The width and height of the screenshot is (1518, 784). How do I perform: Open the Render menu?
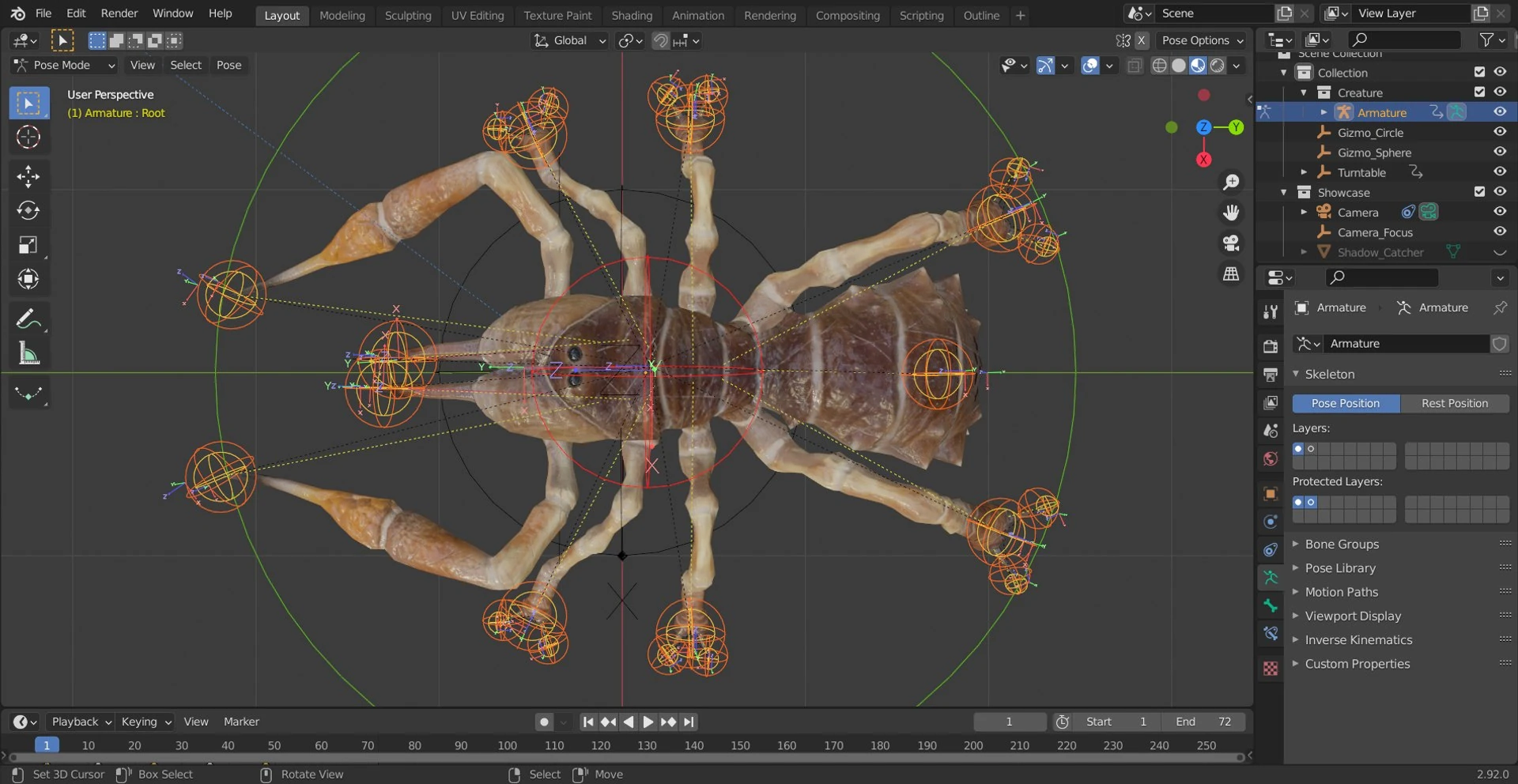119,13
